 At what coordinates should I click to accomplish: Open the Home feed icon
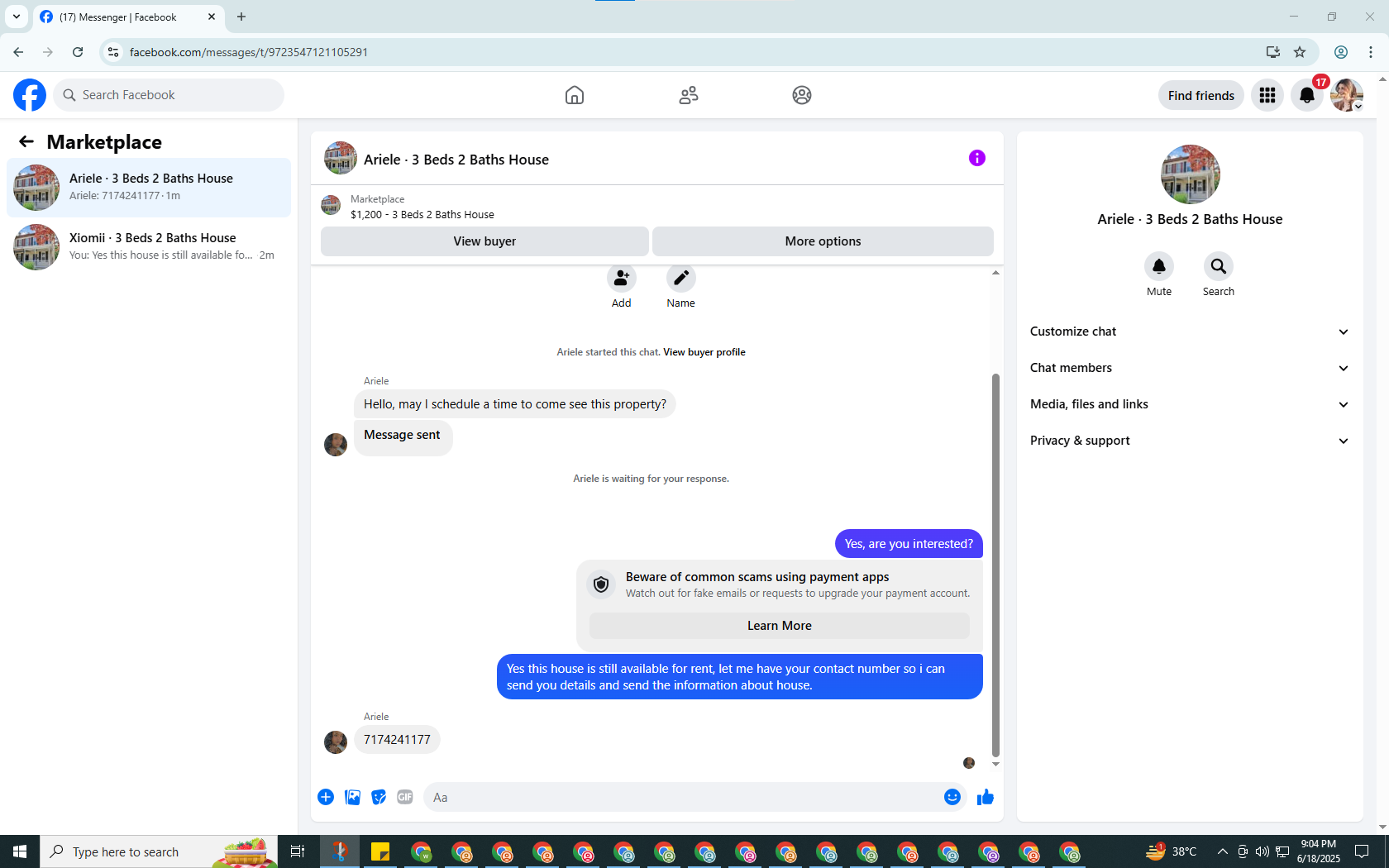point(575,95)
